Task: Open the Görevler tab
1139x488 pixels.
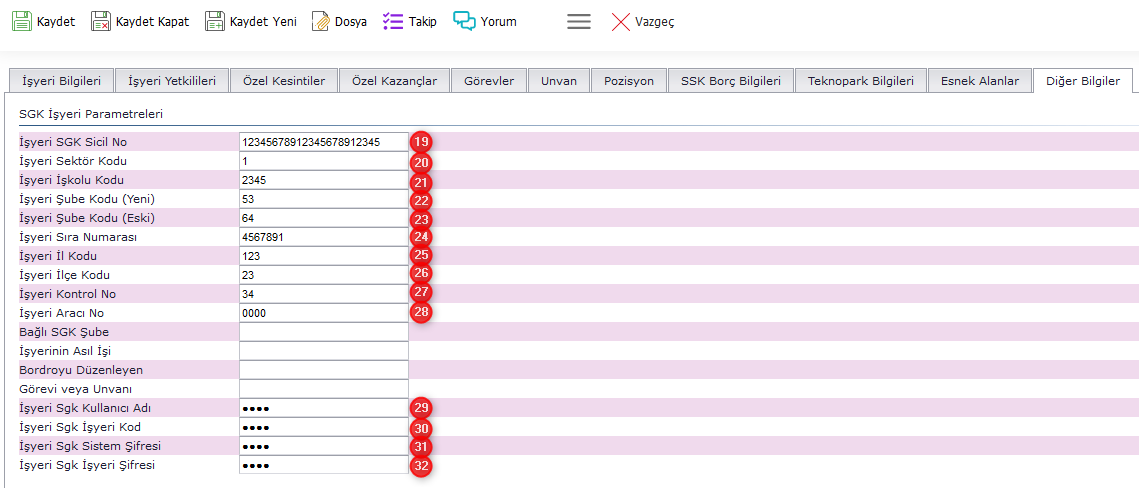Action: tap(488, 81)
